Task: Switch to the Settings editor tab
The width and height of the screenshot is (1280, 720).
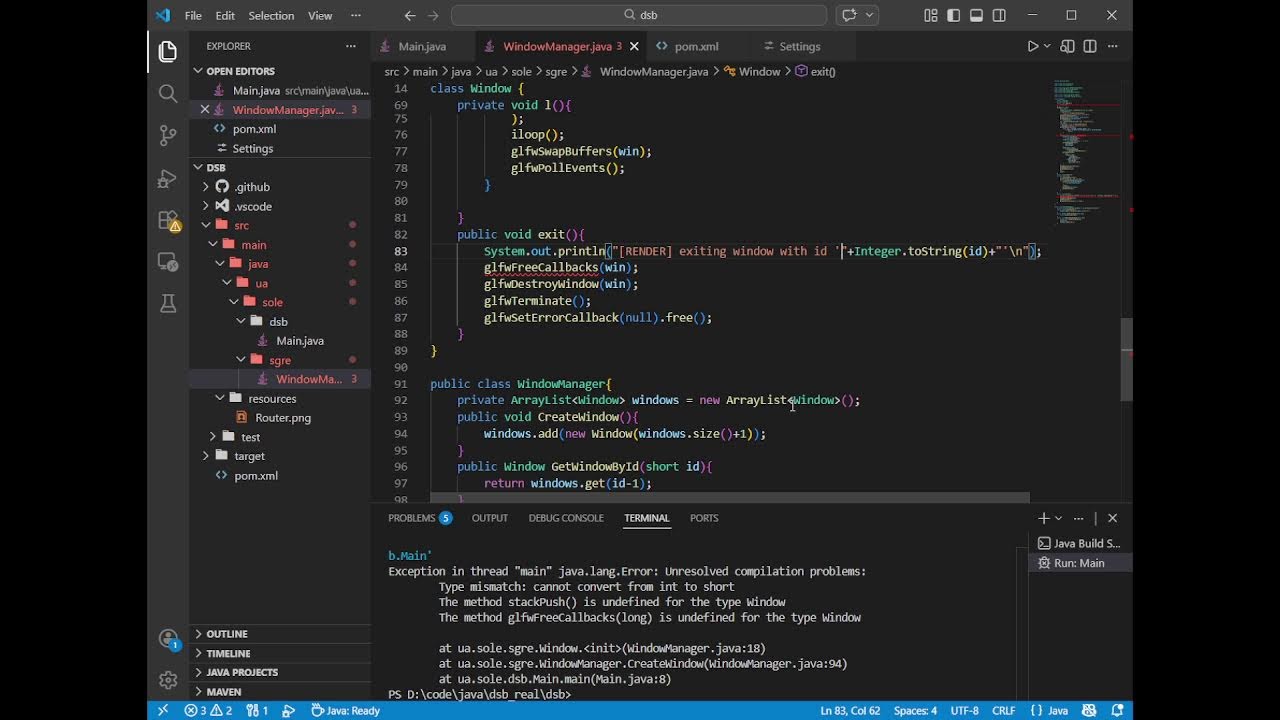Action: point(800,46)
